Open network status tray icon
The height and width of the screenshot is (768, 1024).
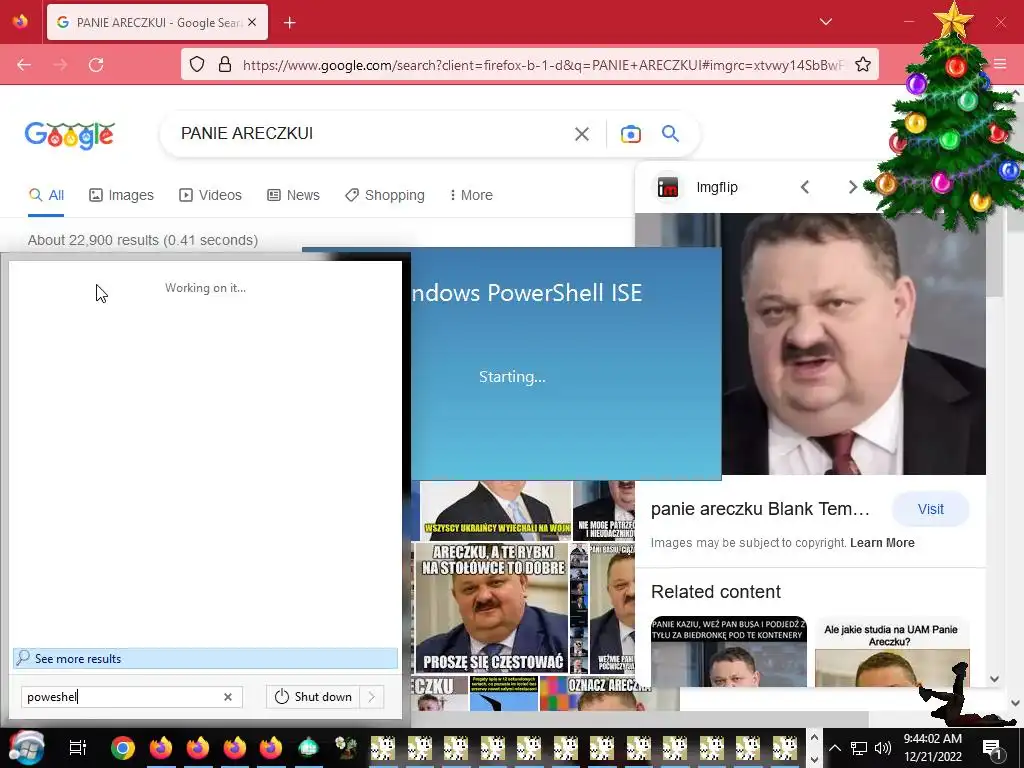(859, 748)
